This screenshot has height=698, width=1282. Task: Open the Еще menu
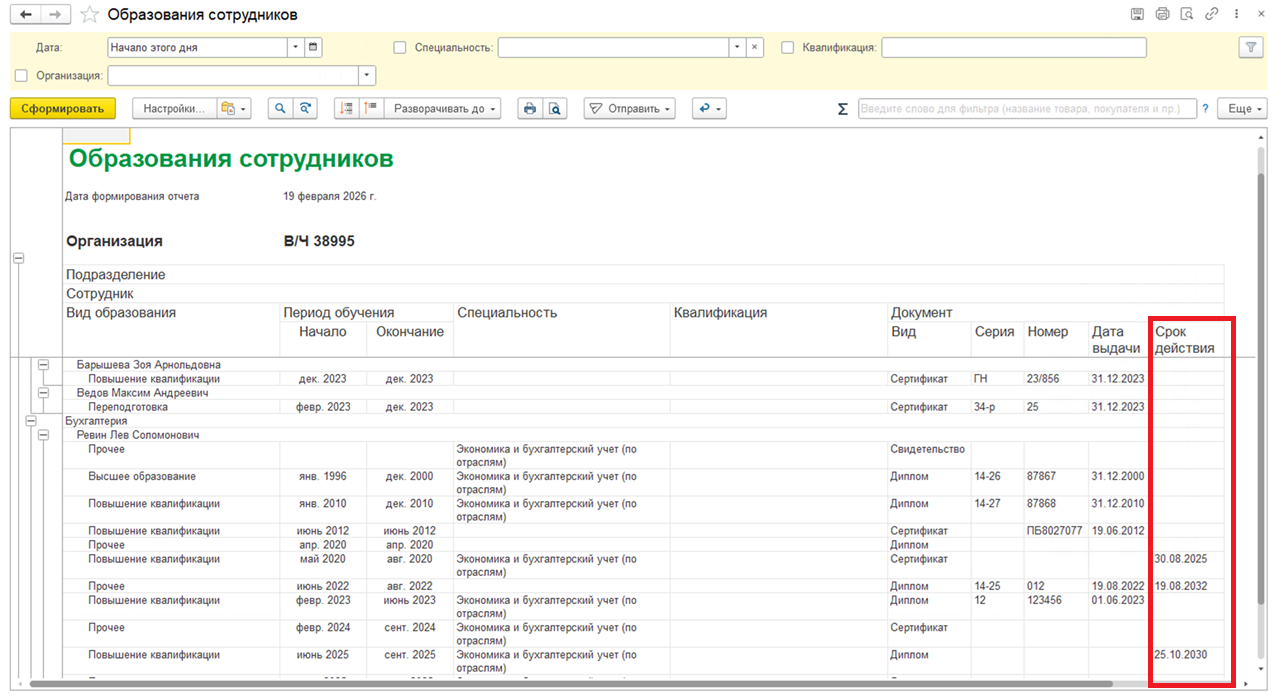point(1241,109)
